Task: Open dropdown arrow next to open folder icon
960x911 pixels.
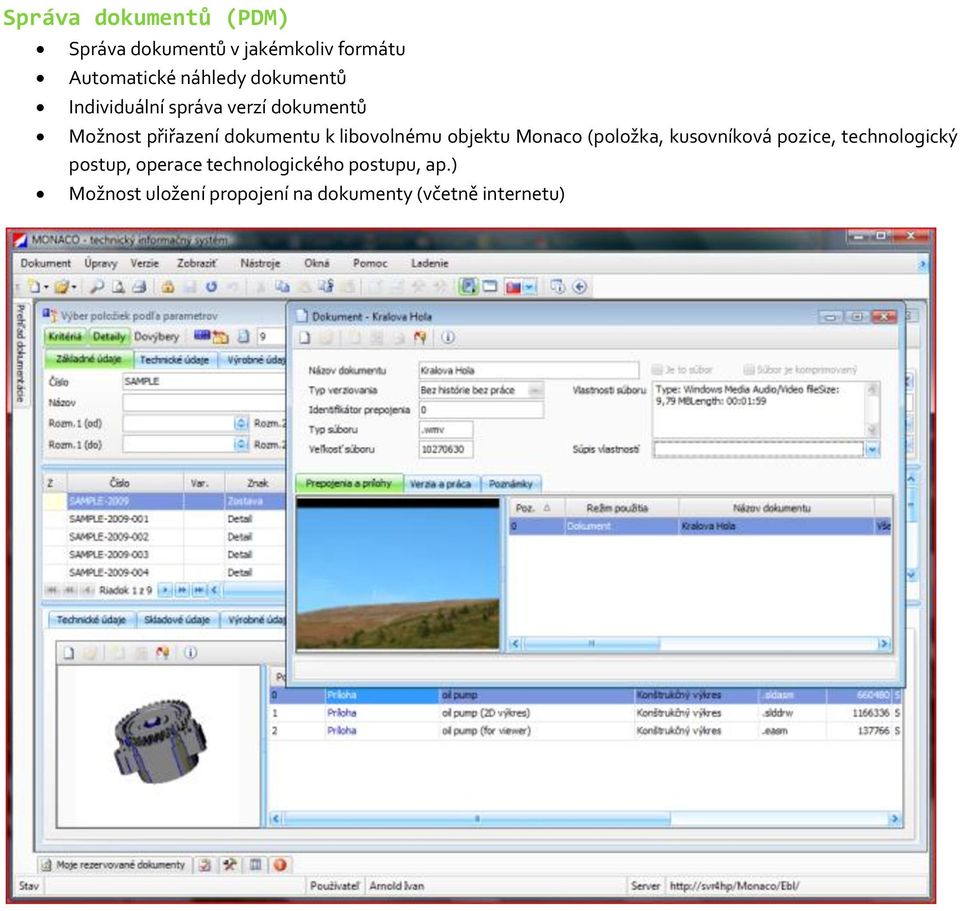Action: (74, 287)
